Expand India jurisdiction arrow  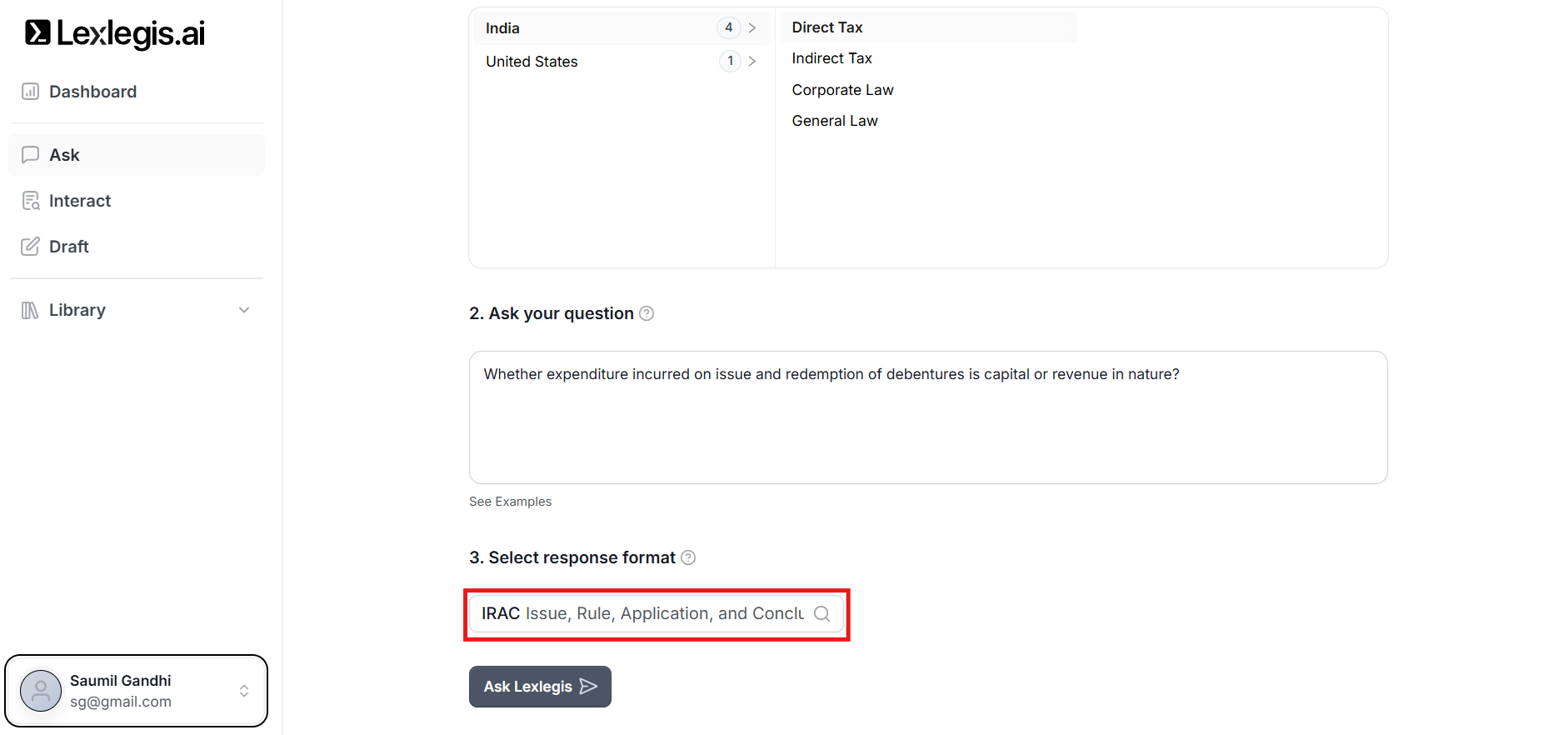752,28
